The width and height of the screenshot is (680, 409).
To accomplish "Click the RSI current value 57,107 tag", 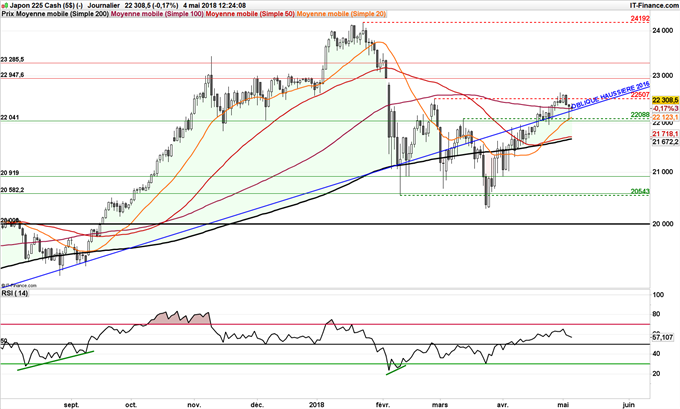I will coord(665,337).
